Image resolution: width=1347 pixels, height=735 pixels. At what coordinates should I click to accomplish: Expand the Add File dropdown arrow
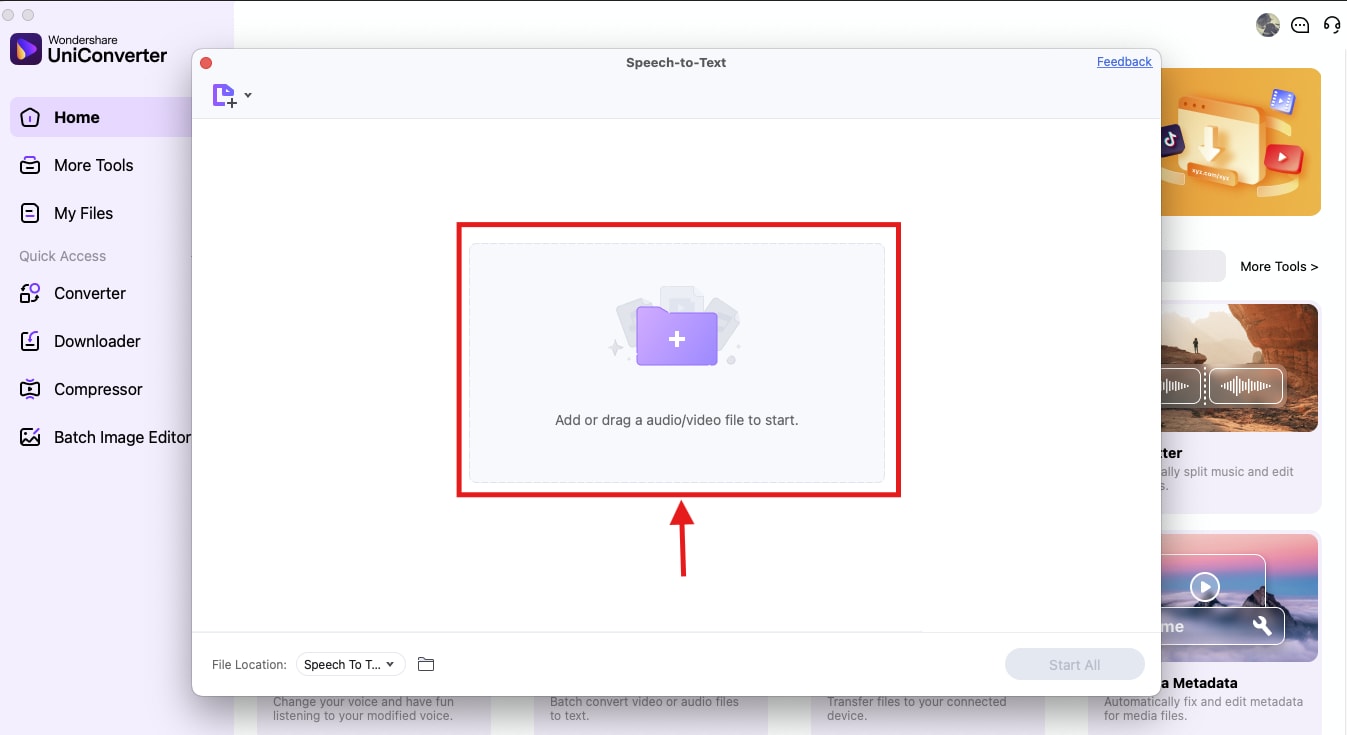pos(248,96)
